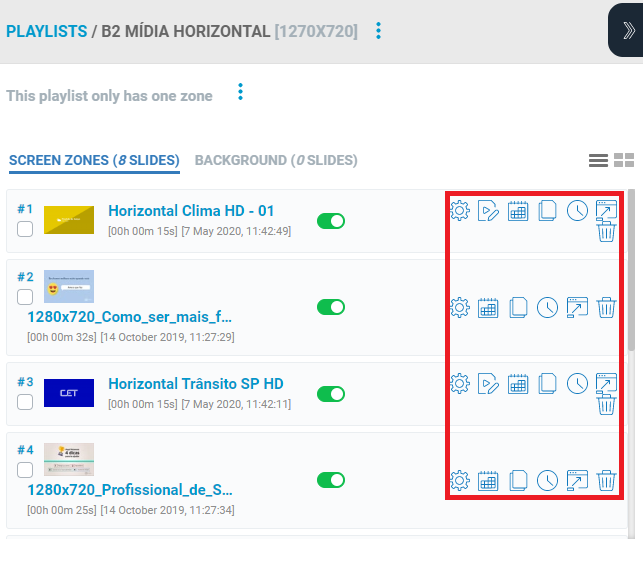Image resolution: width=643 pixels, height=570 pixels.
Task: Click the thumbnail of slide #4
Action: pos(69,459)
